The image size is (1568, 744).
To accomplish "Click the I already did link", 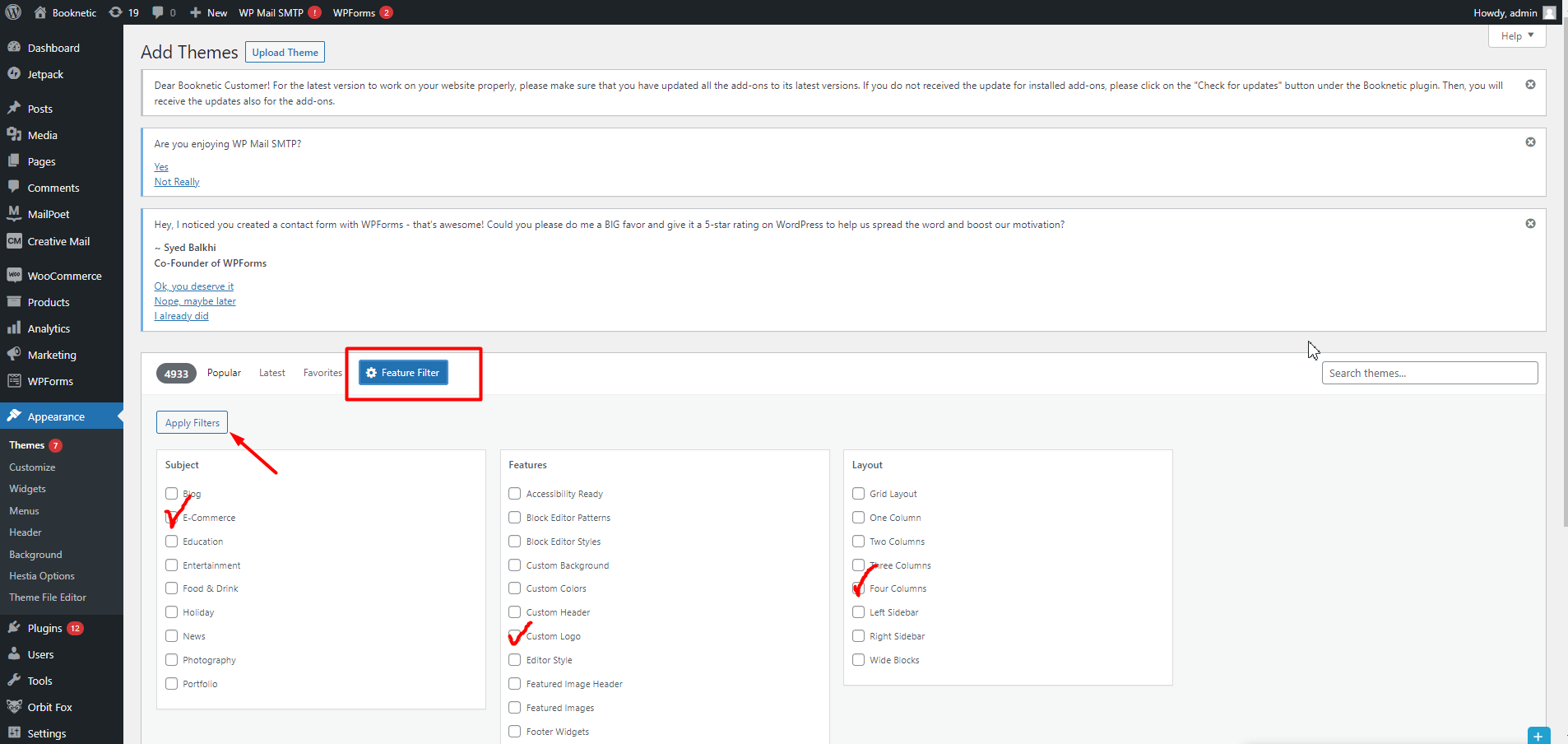I will click(x=182, y=316).
